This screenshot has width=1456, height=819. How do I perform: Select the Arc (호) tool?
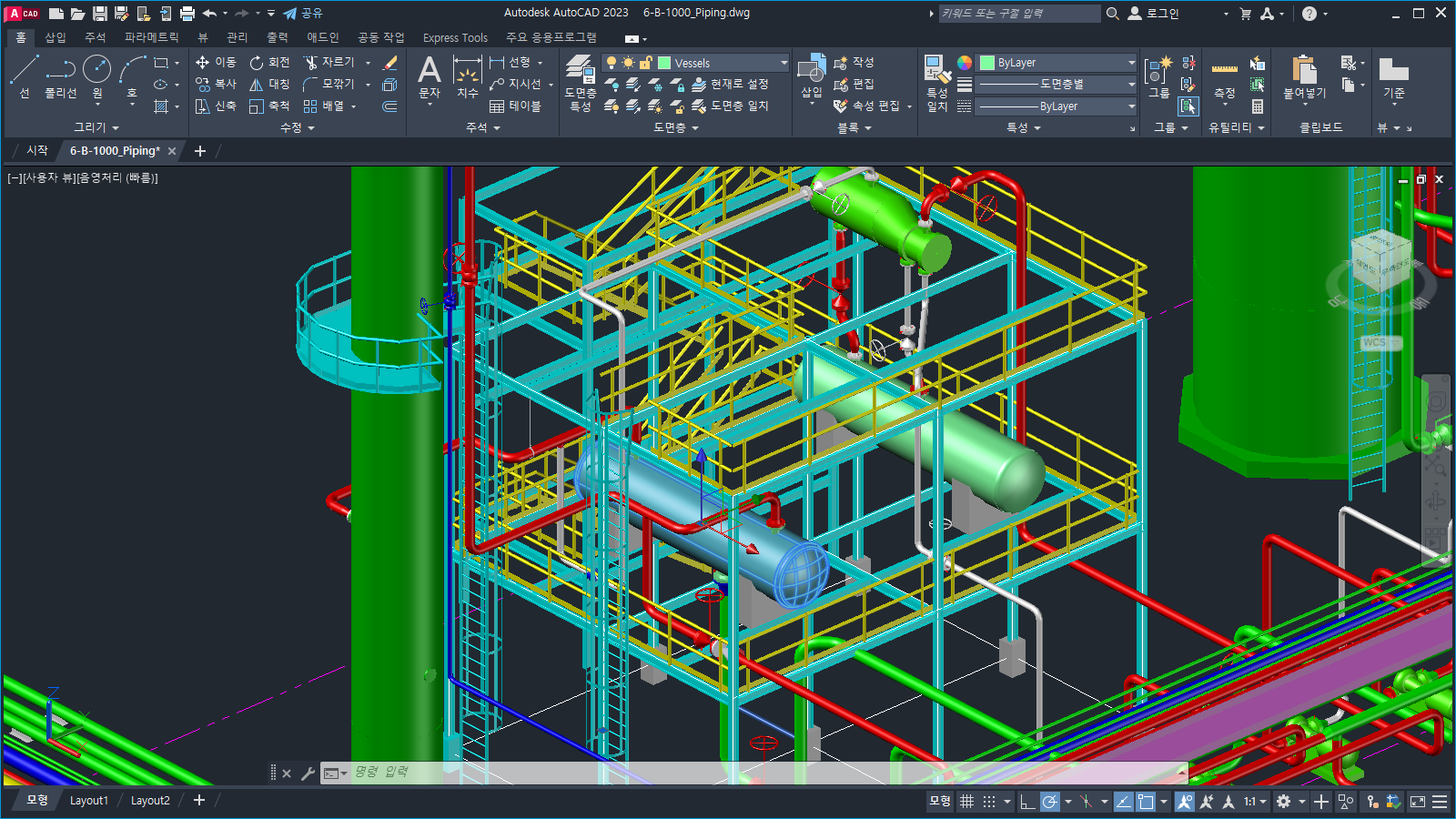click(132, 76)
